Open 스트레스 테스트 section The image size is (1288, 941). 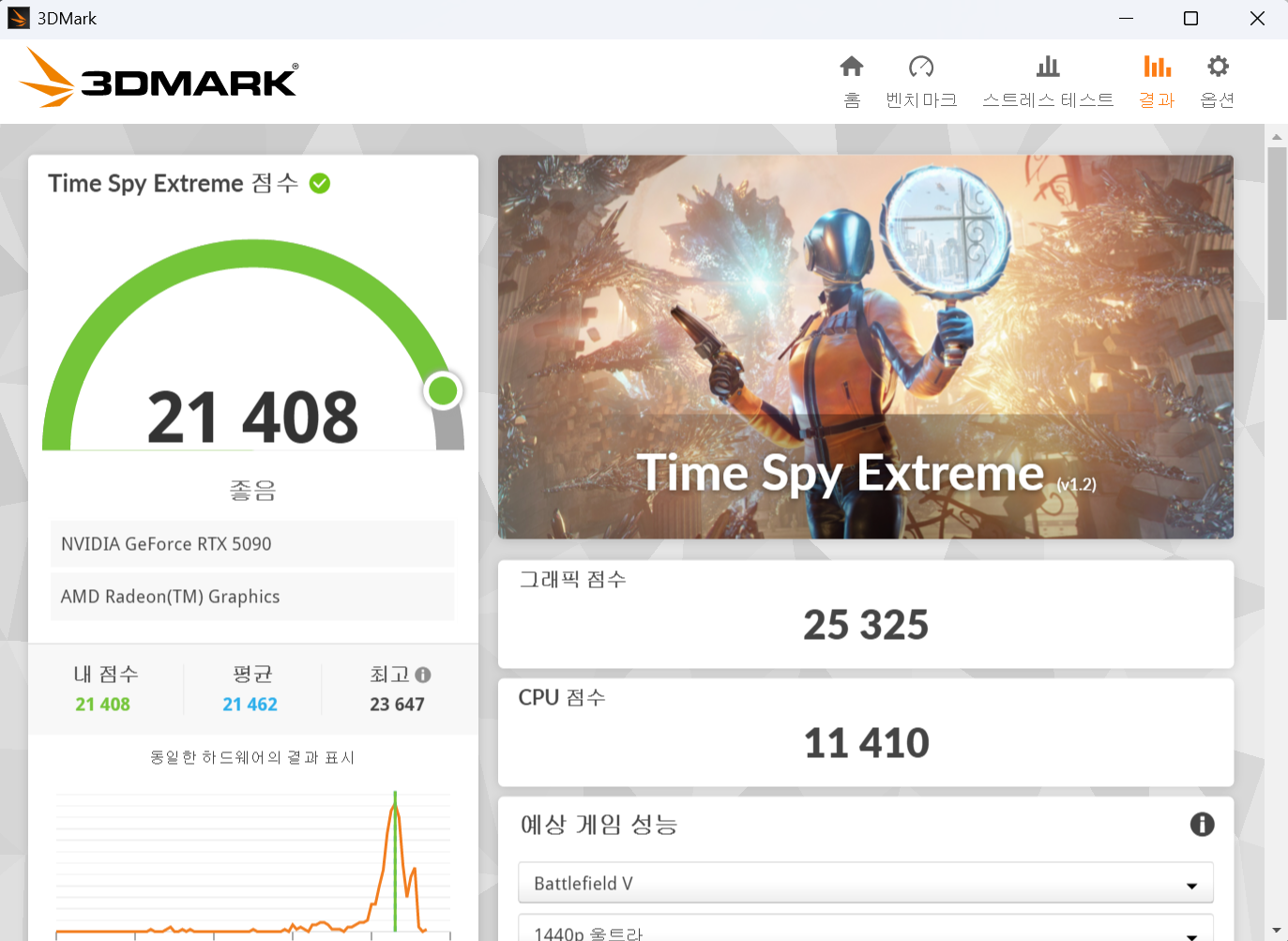[1048, 80]
